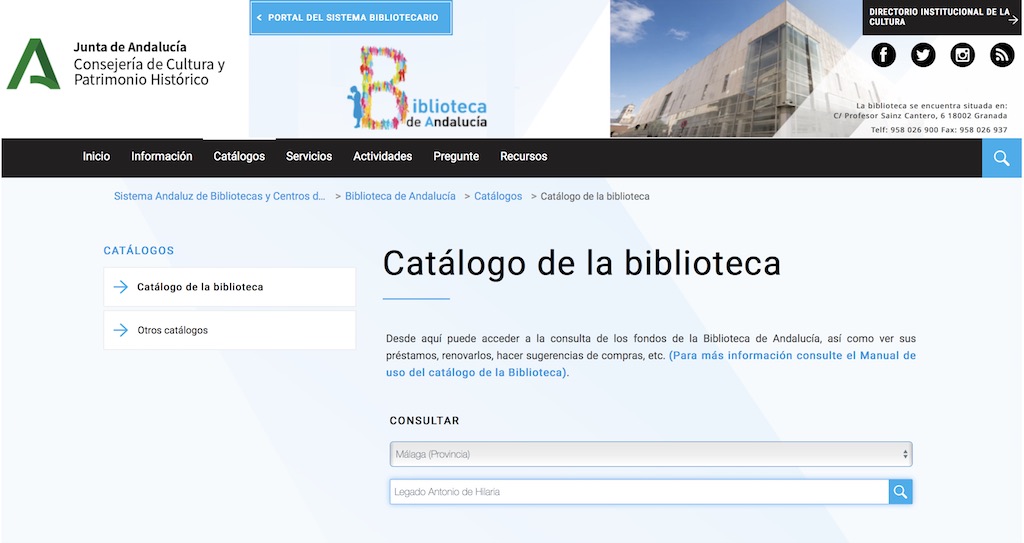Image resolution: width=1024 pixels, height=543 pixels.
Task: Go back to Portal del Sistema Bibliotecario
Action: [x=351, y=18]
